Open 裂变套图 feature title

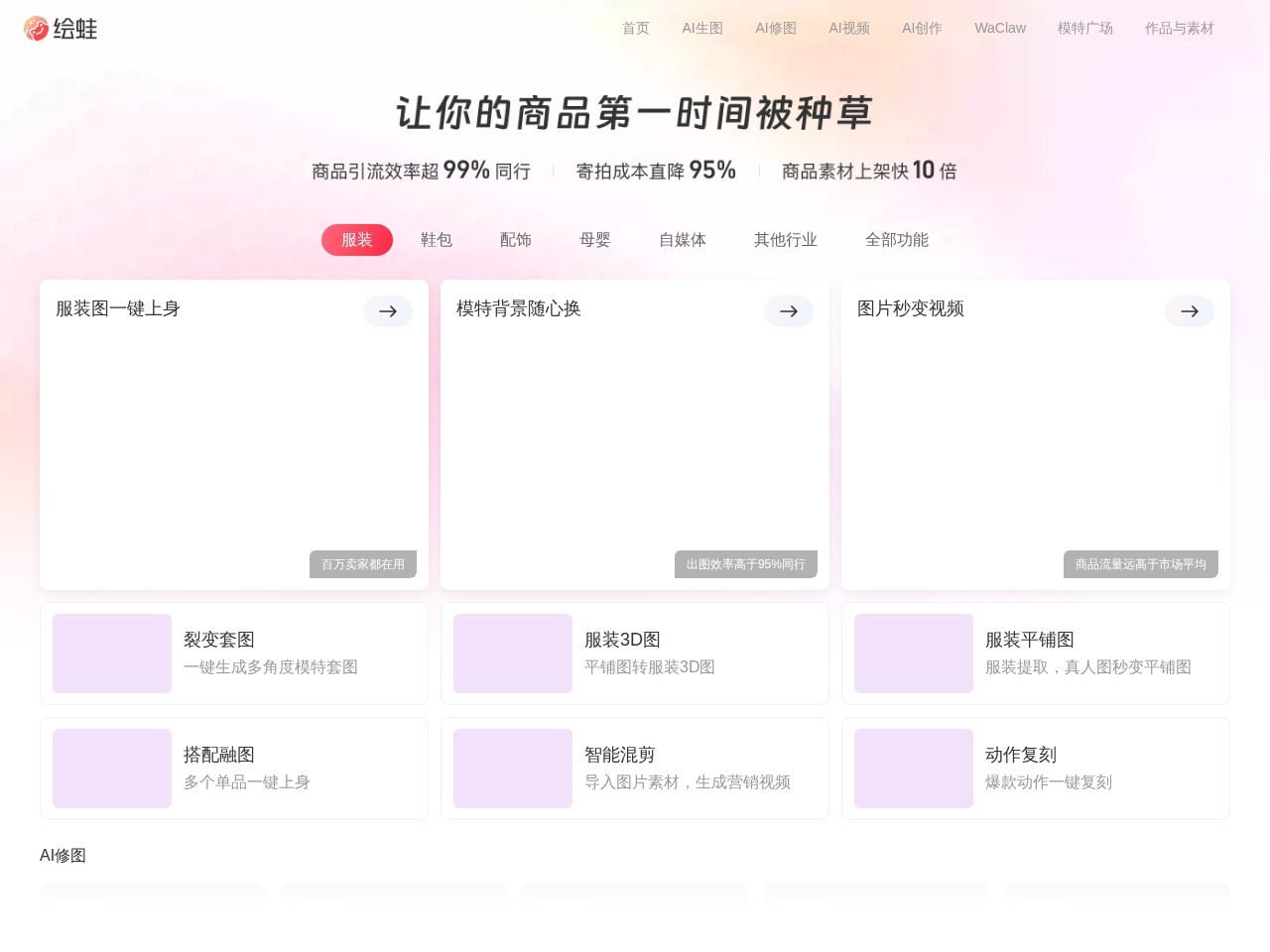(x=219, y=640)
